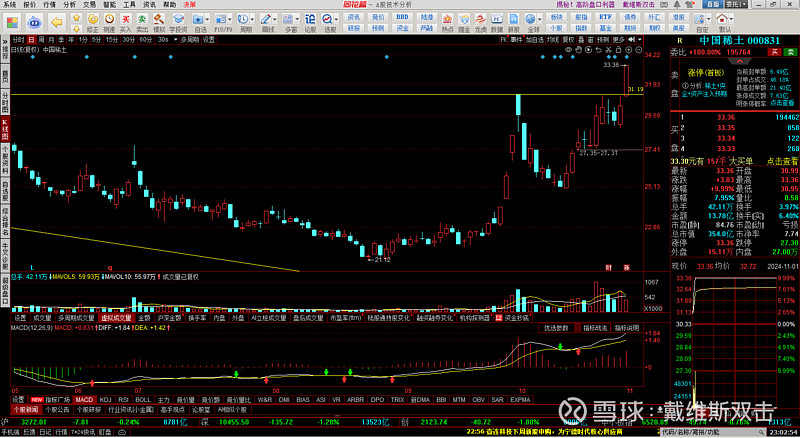Image resolution: width=800 pixels, height=438 pixels.
Task: Switch to 个股公告 tab
Action: pyautogui.click(x=57, y=409)
